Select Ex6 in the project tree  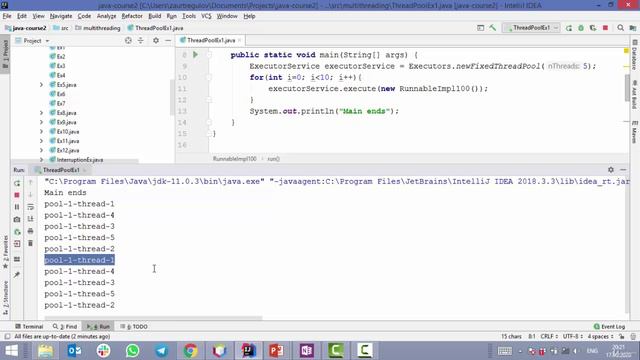click(58, 94)
